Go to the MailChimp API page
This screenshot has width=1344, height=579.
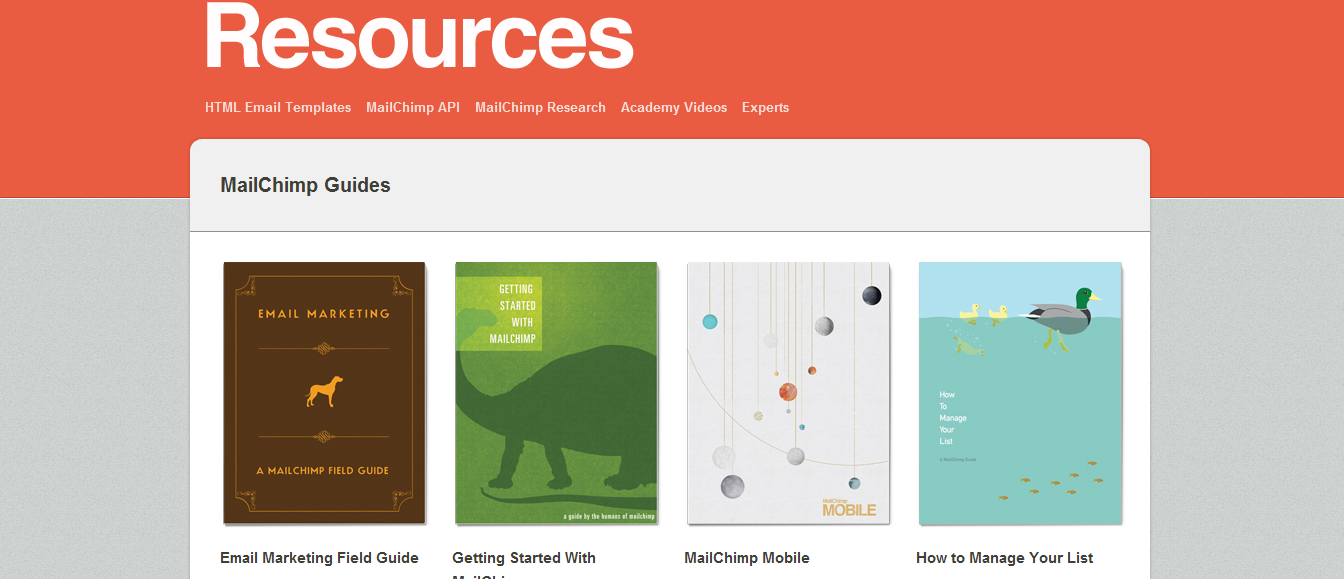pos(413,107)
